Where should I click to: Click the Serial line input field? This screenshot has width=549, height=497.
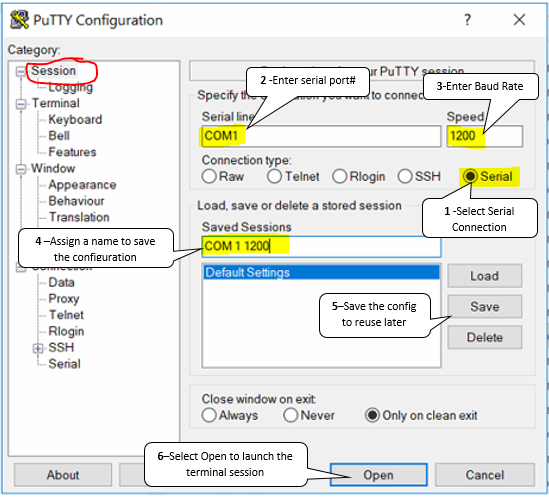click(x=321, y=136)
